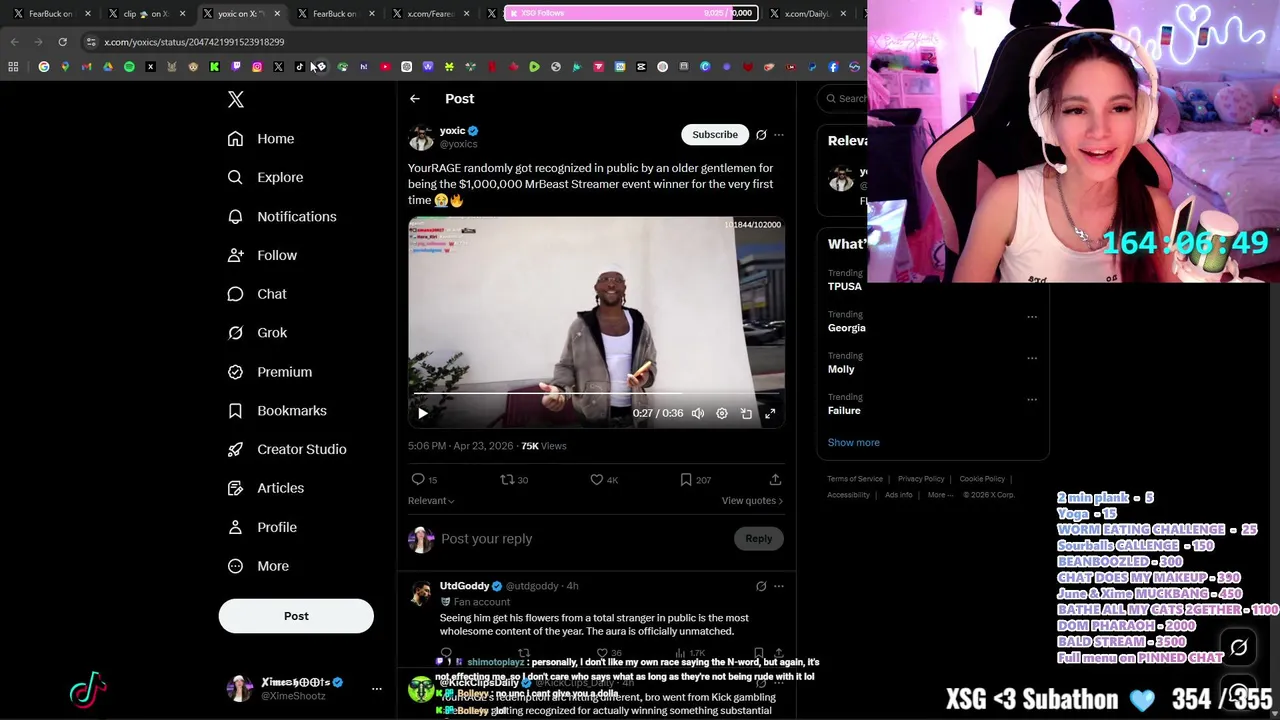Open options for Failure trend
This screenshot has width=1280, height=720.
click(1032, 399)
